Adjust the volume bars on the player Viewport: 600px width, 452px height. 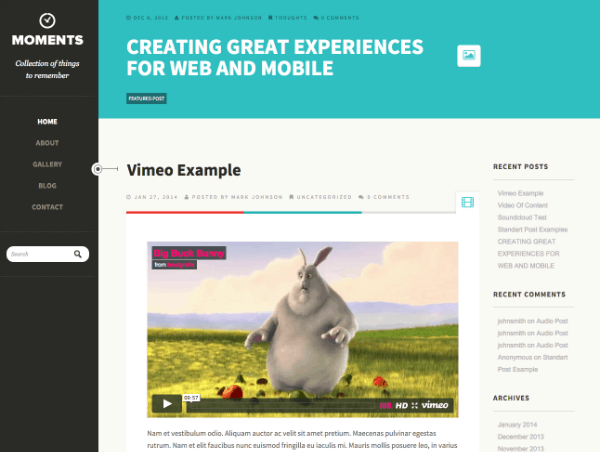pyautogui.click(x=385, y=406)
